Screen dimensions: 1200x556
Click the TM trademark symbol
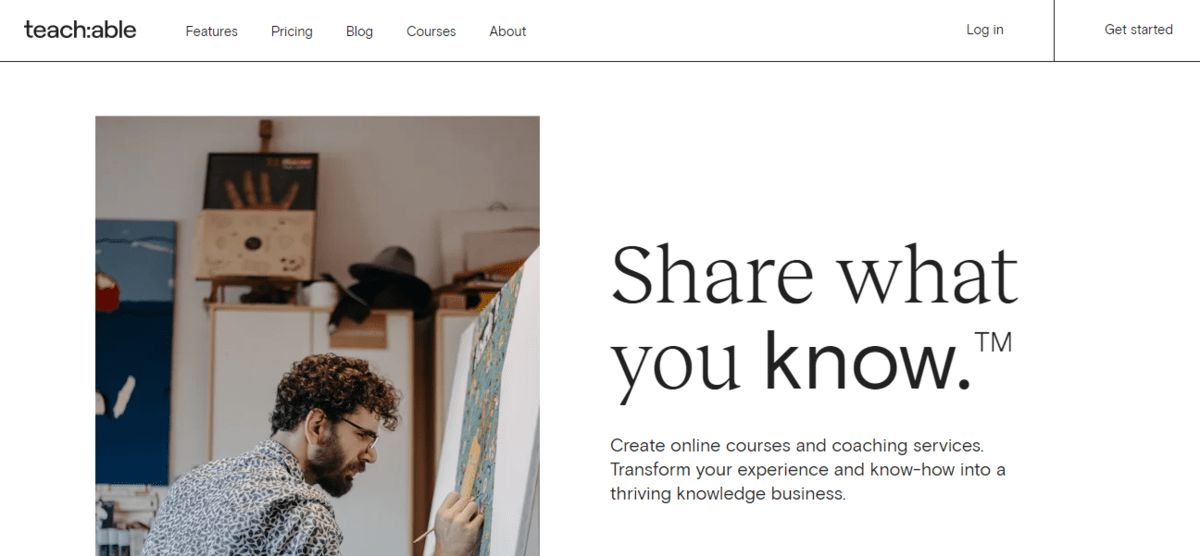click(x=993, y=343)
